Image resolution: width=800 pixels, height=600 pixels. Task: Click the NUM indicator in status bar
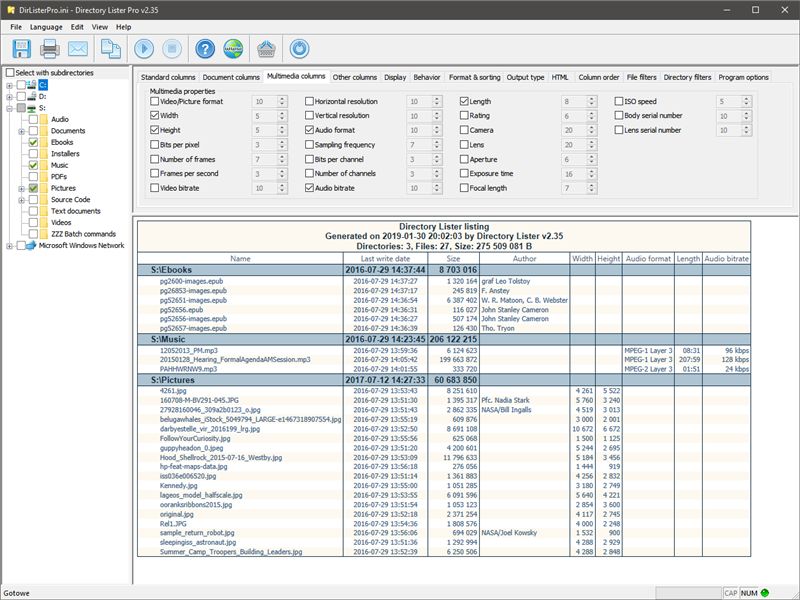(748, 593)
